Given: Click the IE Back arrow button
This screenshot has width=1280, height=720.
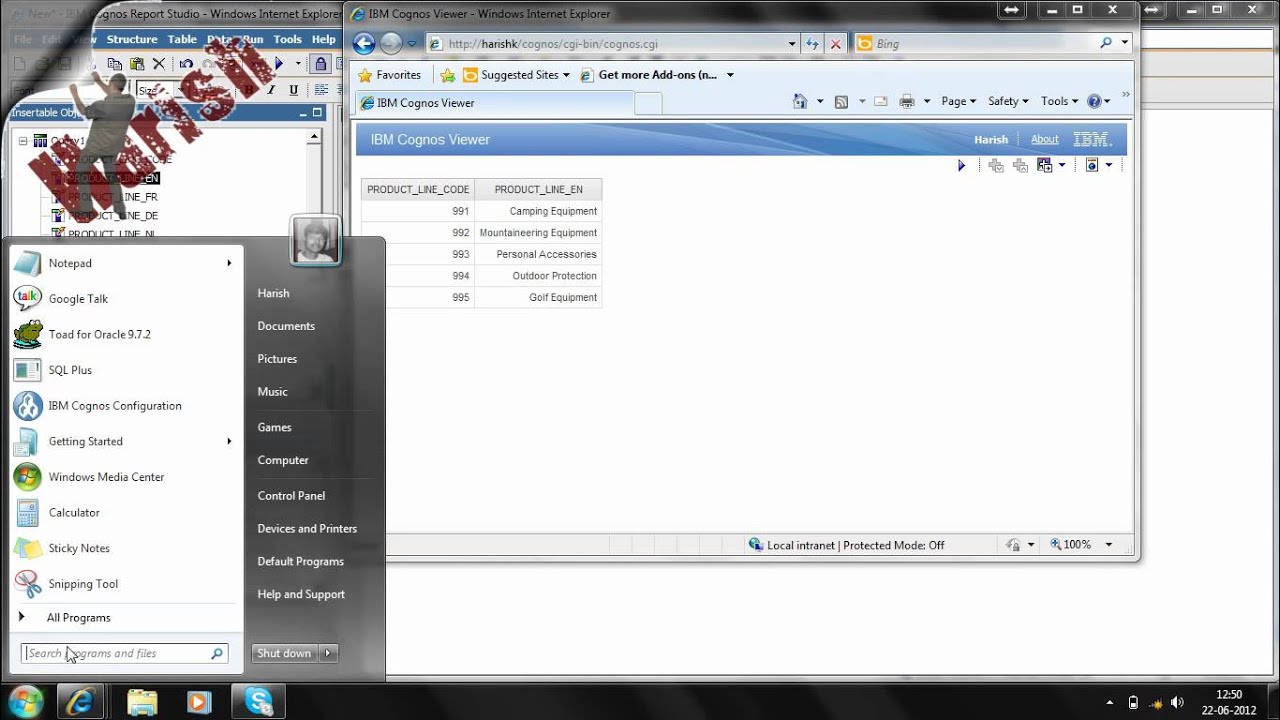Looking at the screenshot, I should pyautogui.click(x=364, y=43).
